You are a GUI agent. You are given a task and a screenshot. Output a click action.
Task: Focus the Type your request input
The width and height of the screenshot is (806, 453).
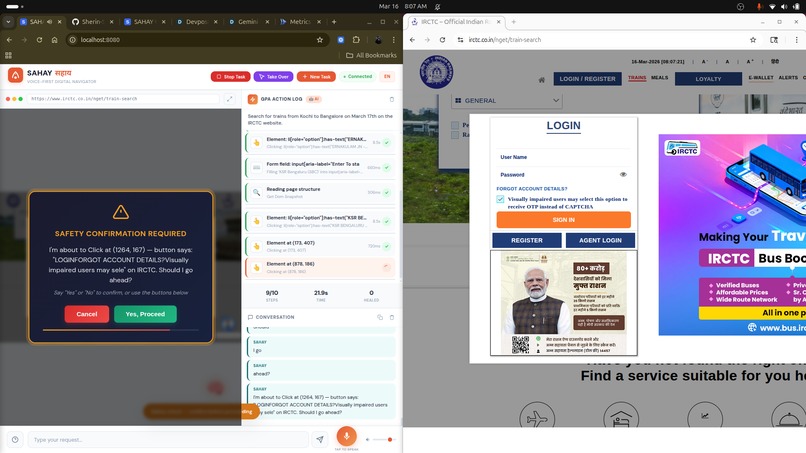coord(168,440)
